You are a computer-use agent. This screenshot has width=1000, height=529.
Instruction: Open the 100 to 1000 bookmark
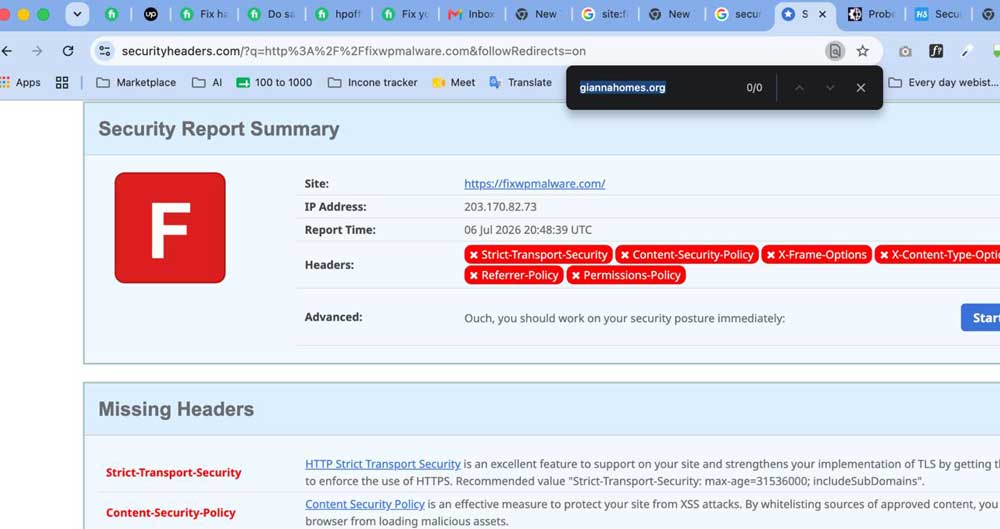point(274,82)
